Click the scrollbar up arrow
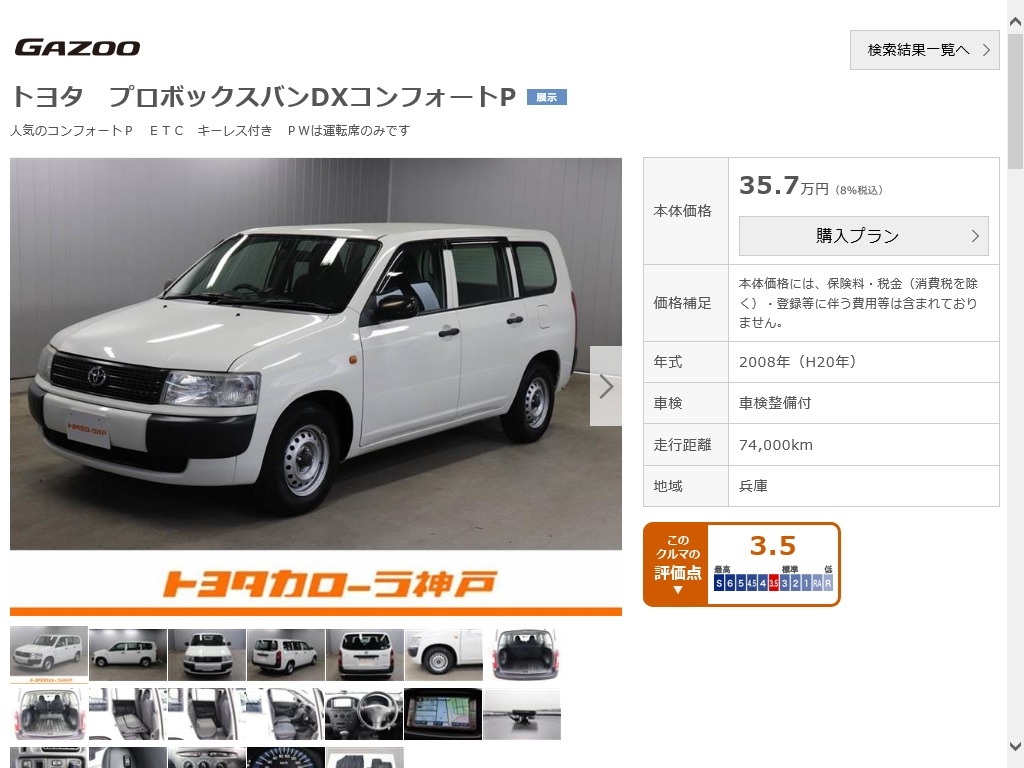 pos(1016,22)
